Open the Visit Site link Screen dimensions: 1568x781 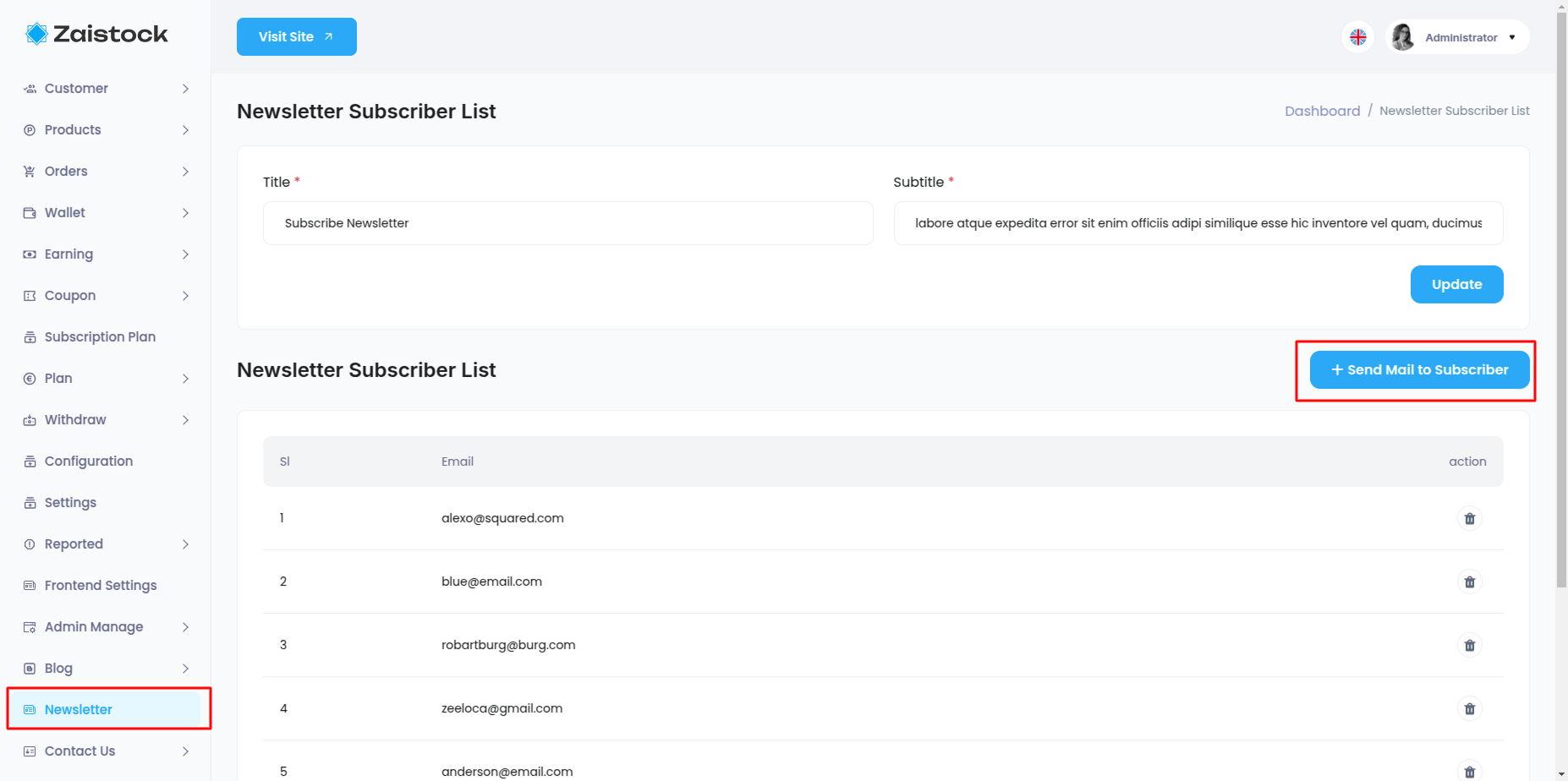click(x=296, y=37)
